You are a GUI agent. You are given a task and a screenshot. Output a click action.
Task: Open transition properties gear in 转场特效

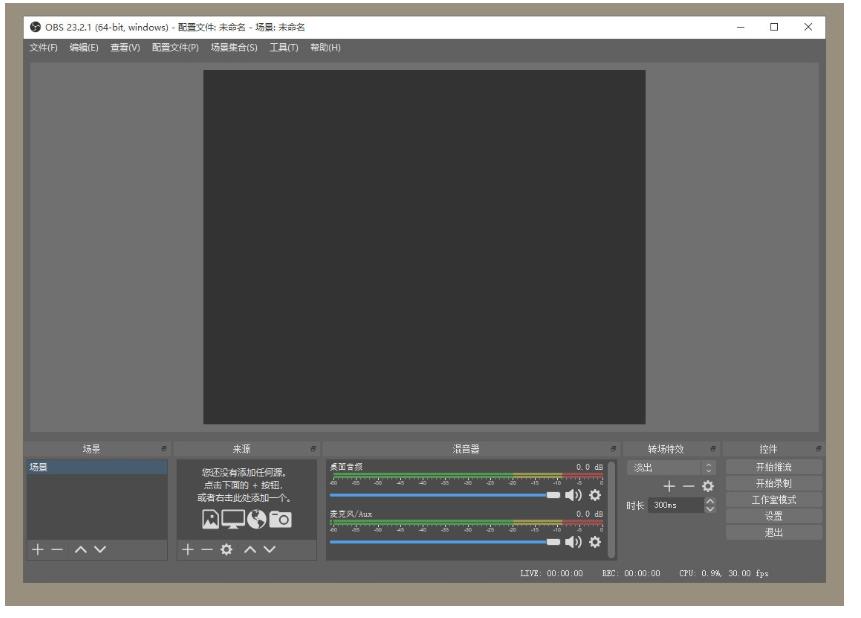coord(708,486)
